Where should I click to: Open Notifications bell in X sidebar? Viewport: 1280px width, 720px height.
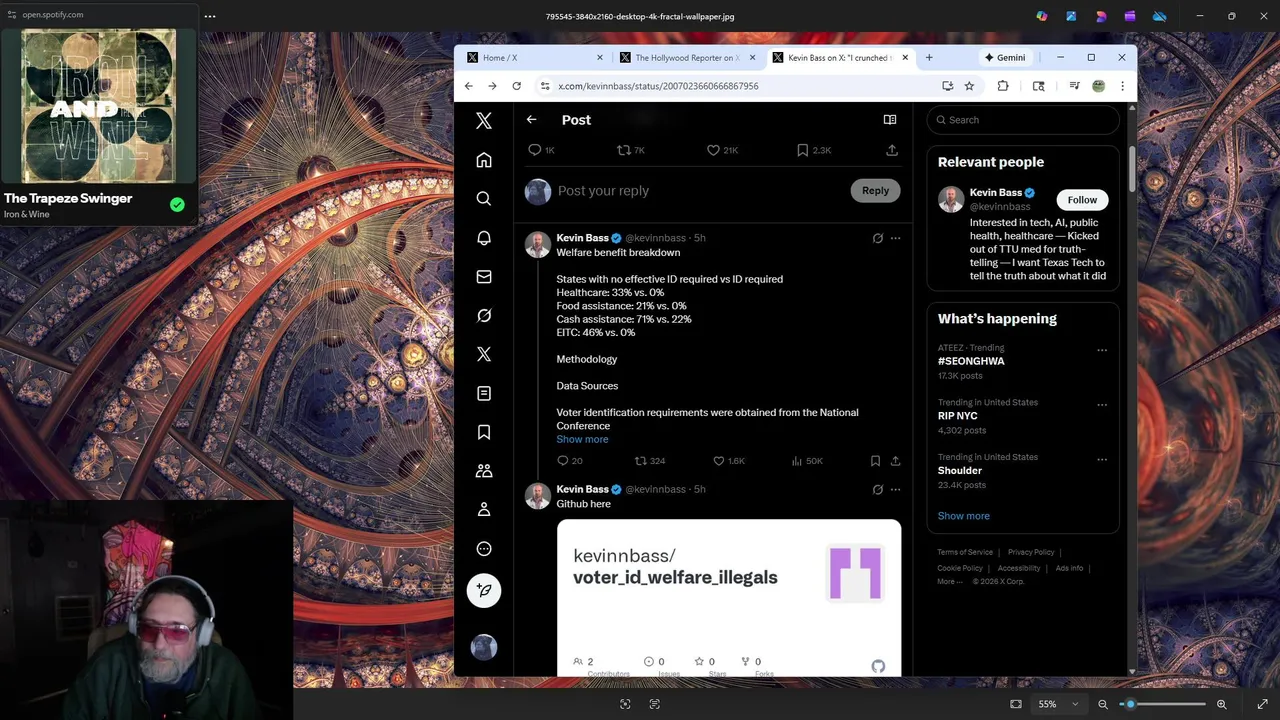click(x=484, y=238)
